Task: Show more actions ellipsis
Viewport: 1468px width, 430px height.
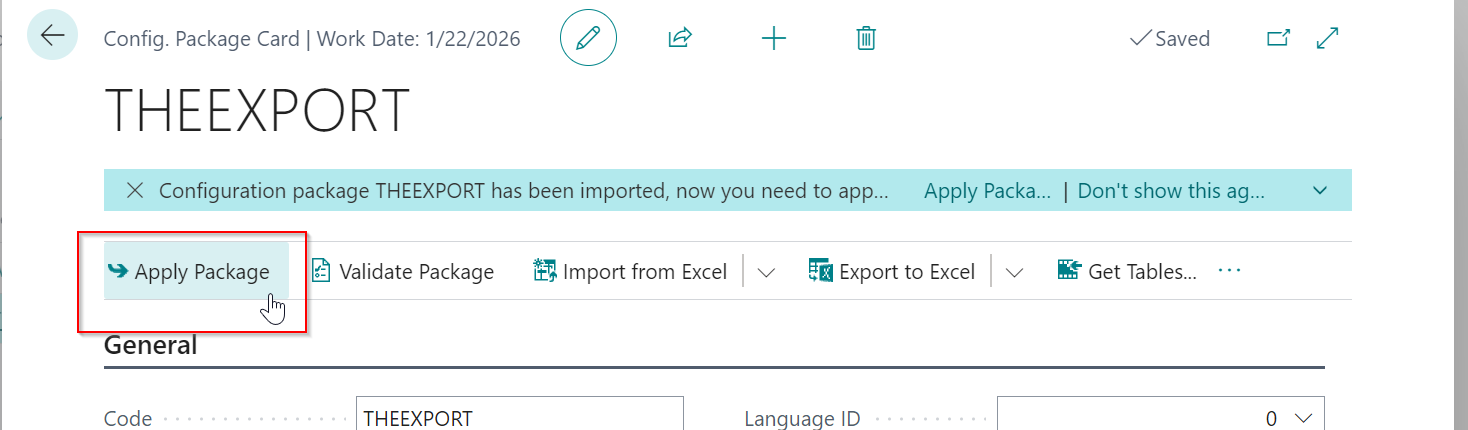Action: [x=1230, y=271]
